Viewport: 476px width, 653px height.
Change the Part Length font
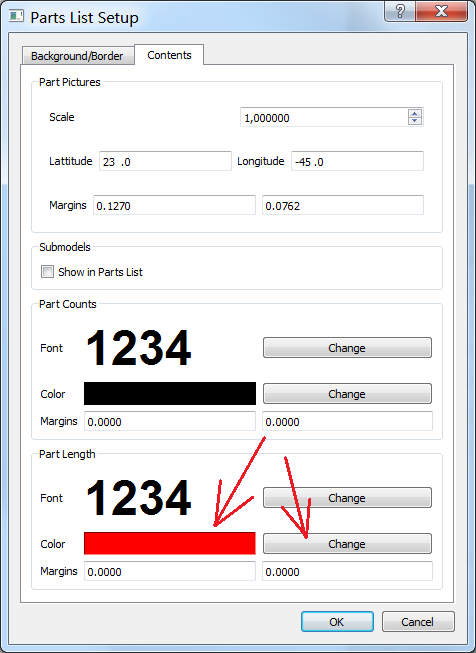click(x=347, y=498)
